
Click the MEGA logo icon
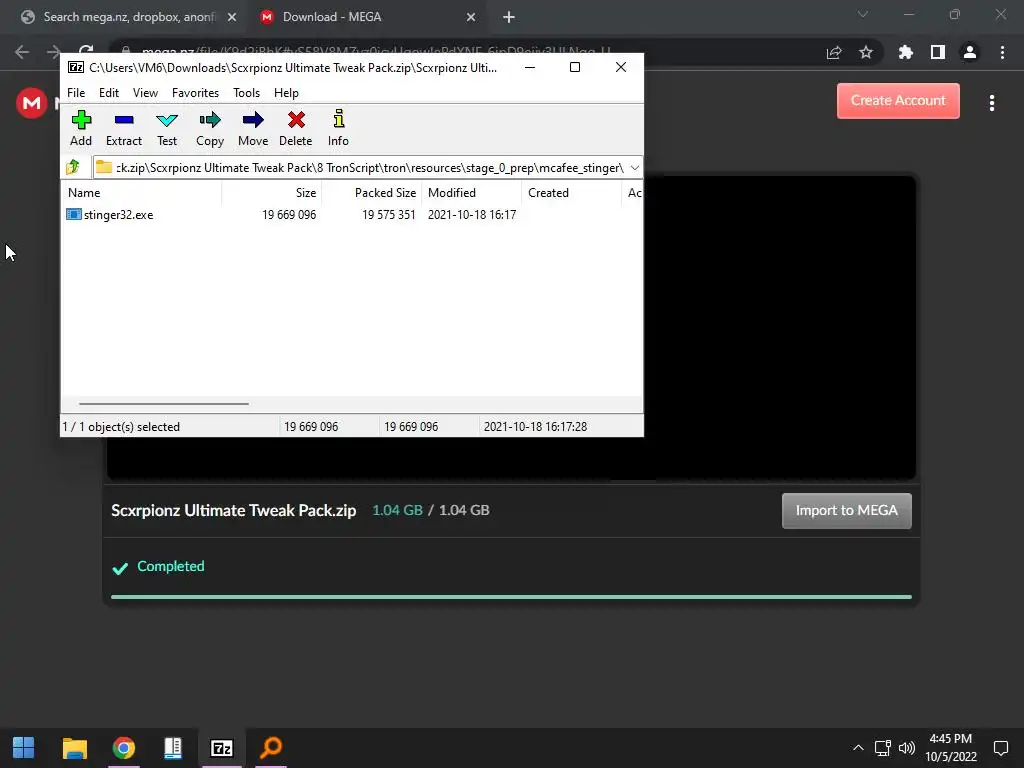(x=31, y=103)
